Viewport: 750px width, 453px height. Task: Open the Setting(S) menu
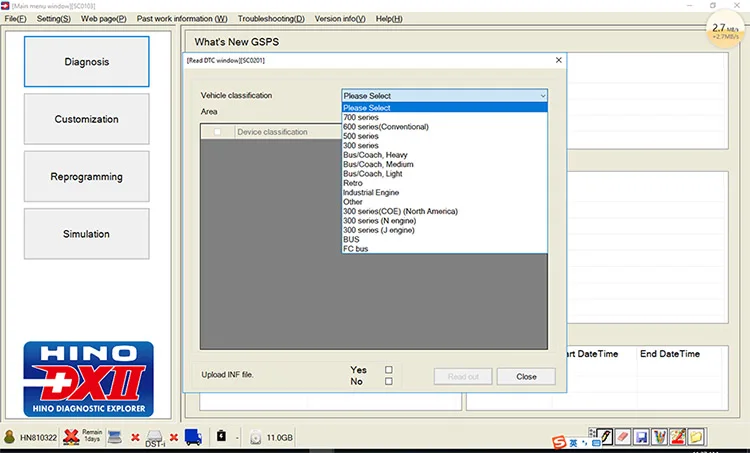pyautogui.click(x=54, y=19)
